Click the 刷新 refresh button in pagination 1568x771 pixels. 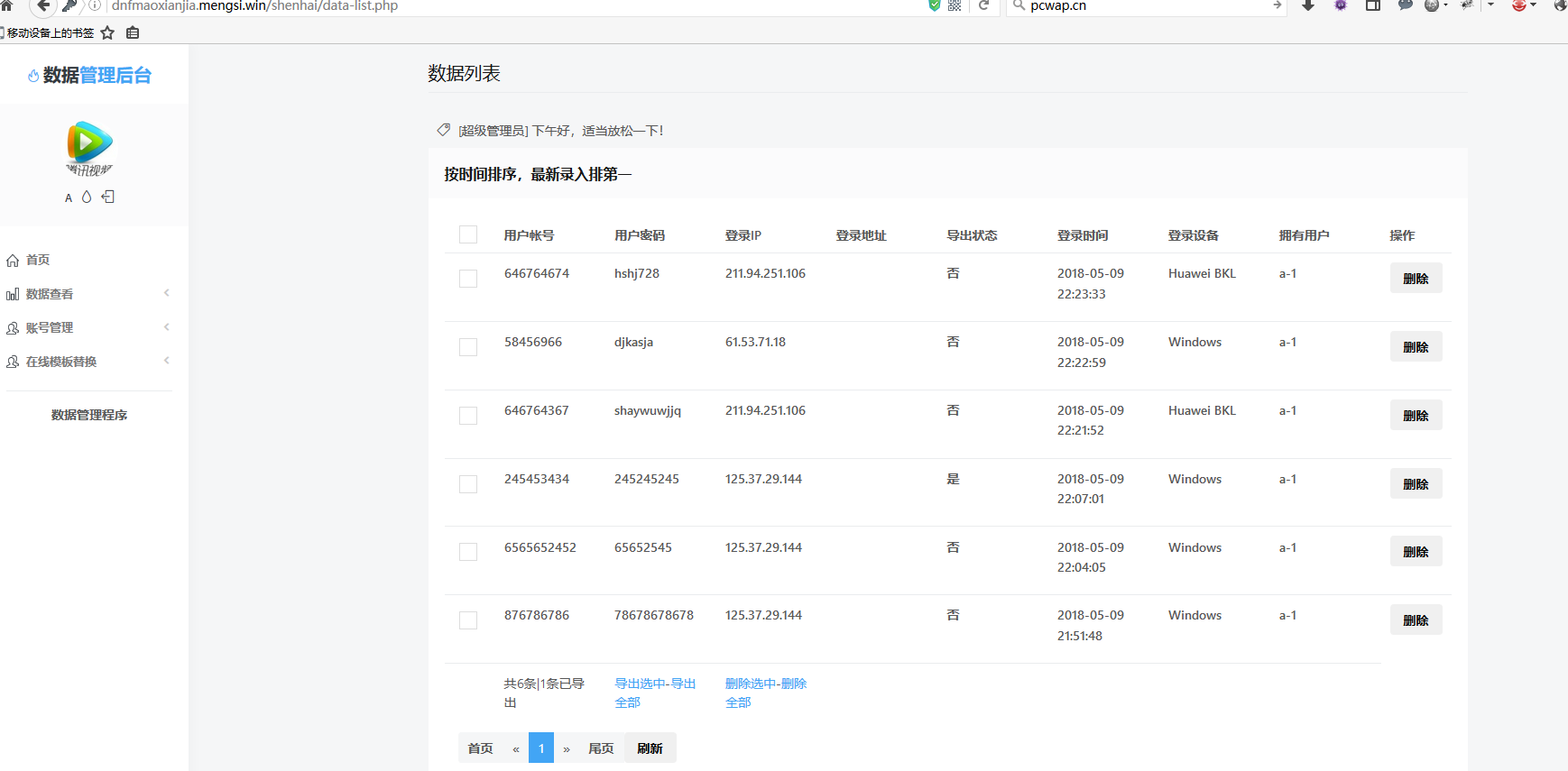coord(650,748)
